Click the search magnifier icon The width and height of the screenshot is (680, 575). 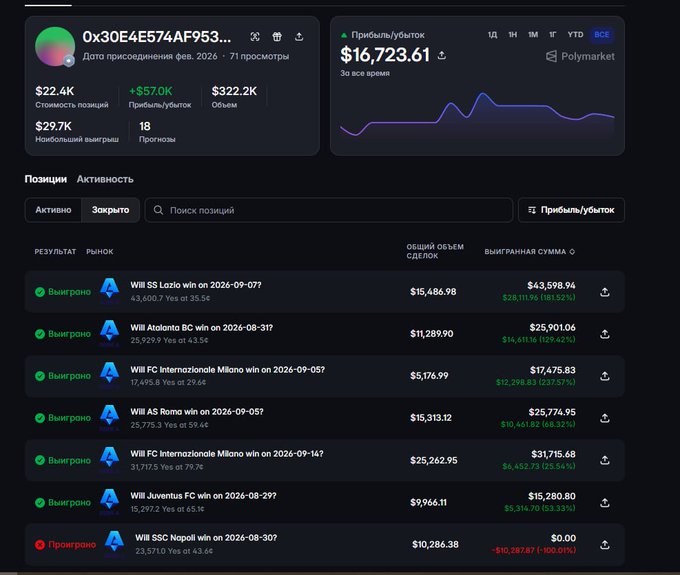coord(158,210)
